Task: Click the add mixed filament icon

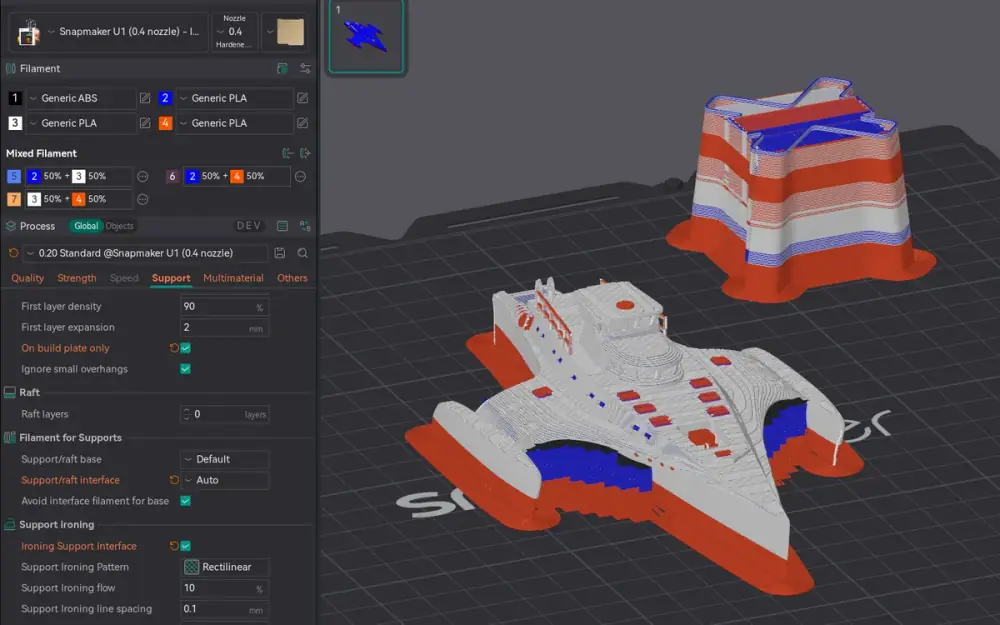Action: click(305, 153)
